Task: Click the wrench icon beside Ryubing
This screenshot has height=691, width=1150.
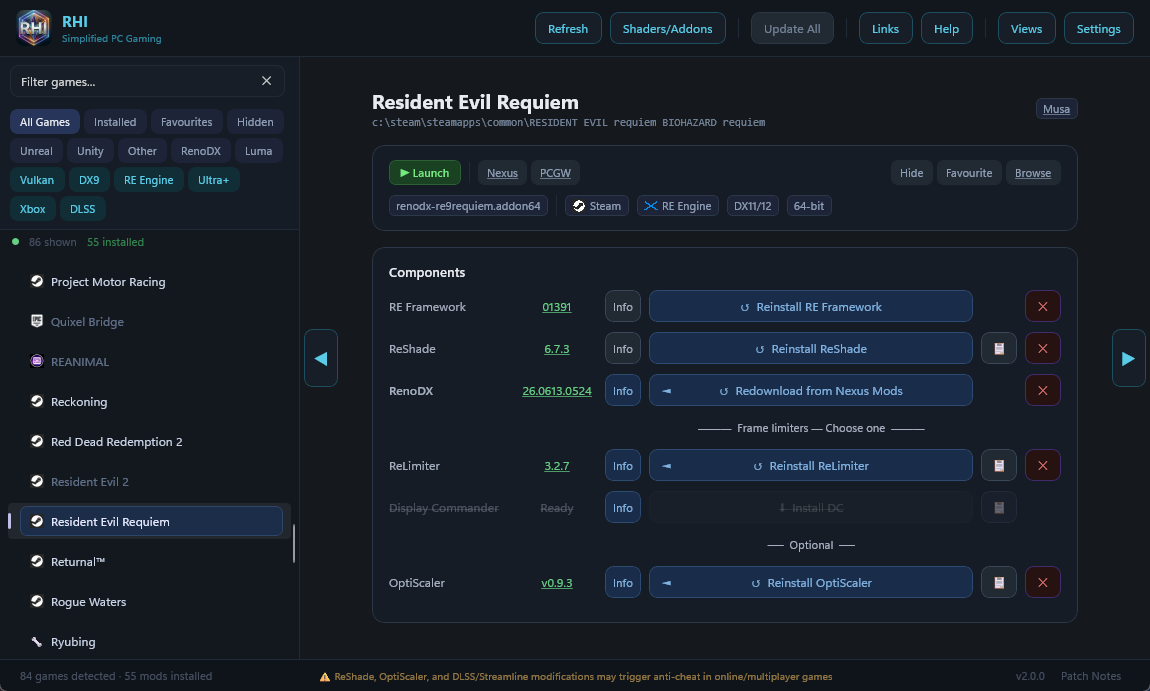Action: tap(37, 641)
